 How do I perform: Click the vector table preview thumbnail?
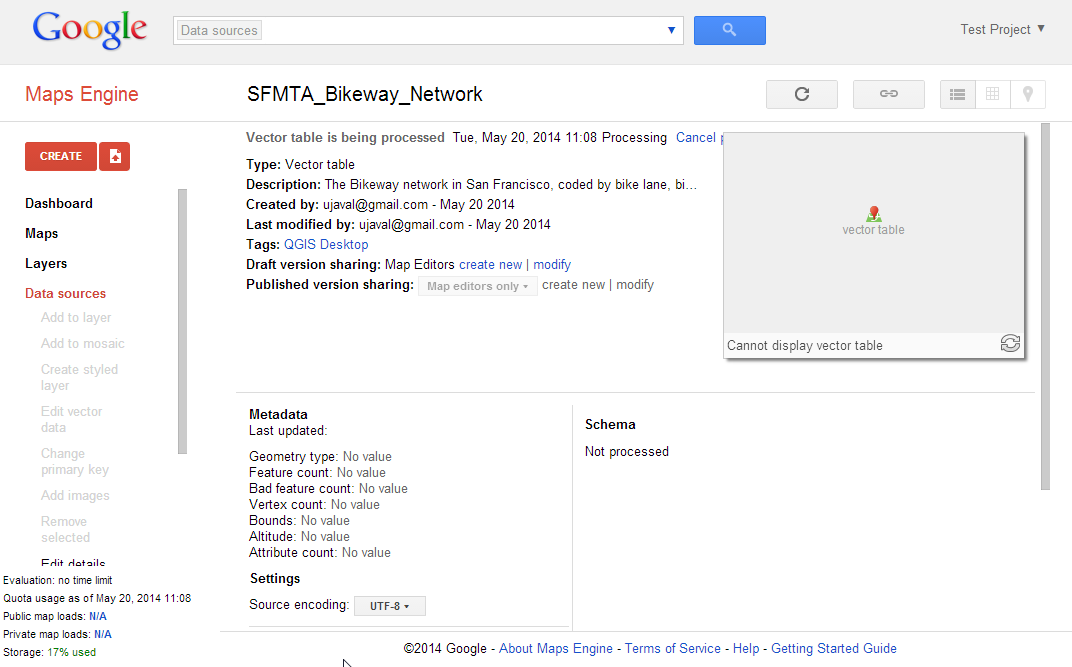[873, 232]
